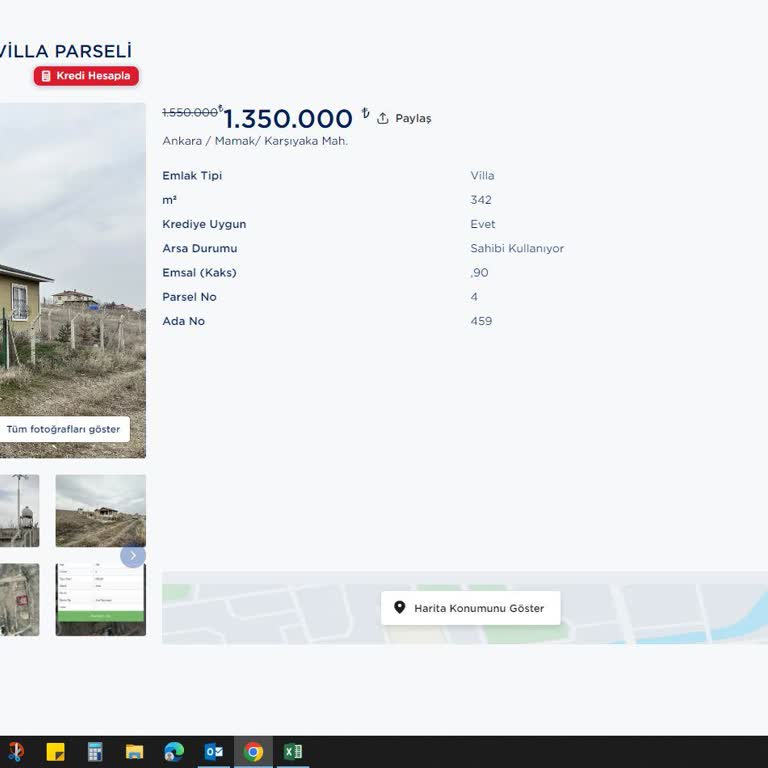The image size is (768, 768).
Task: Select thumbnail showing property details table
Action: pos(100,600)
